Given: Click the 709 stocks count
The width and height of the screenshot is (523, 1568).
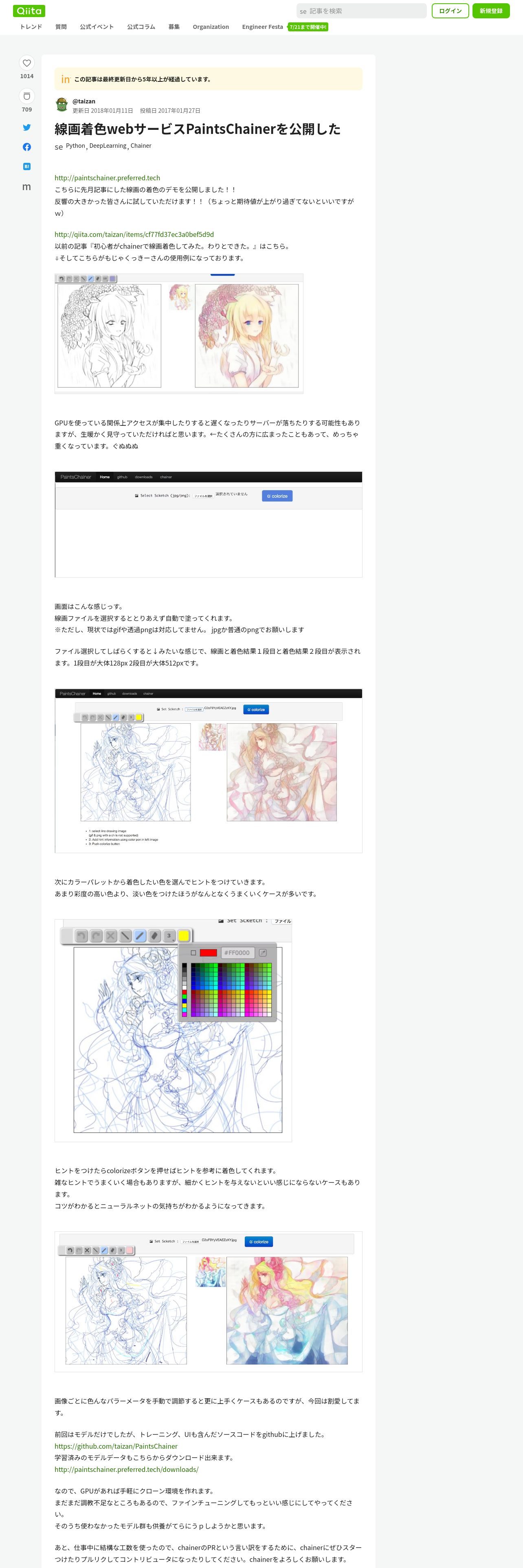Looking at the screenshot, I should [x=27, y=109].
